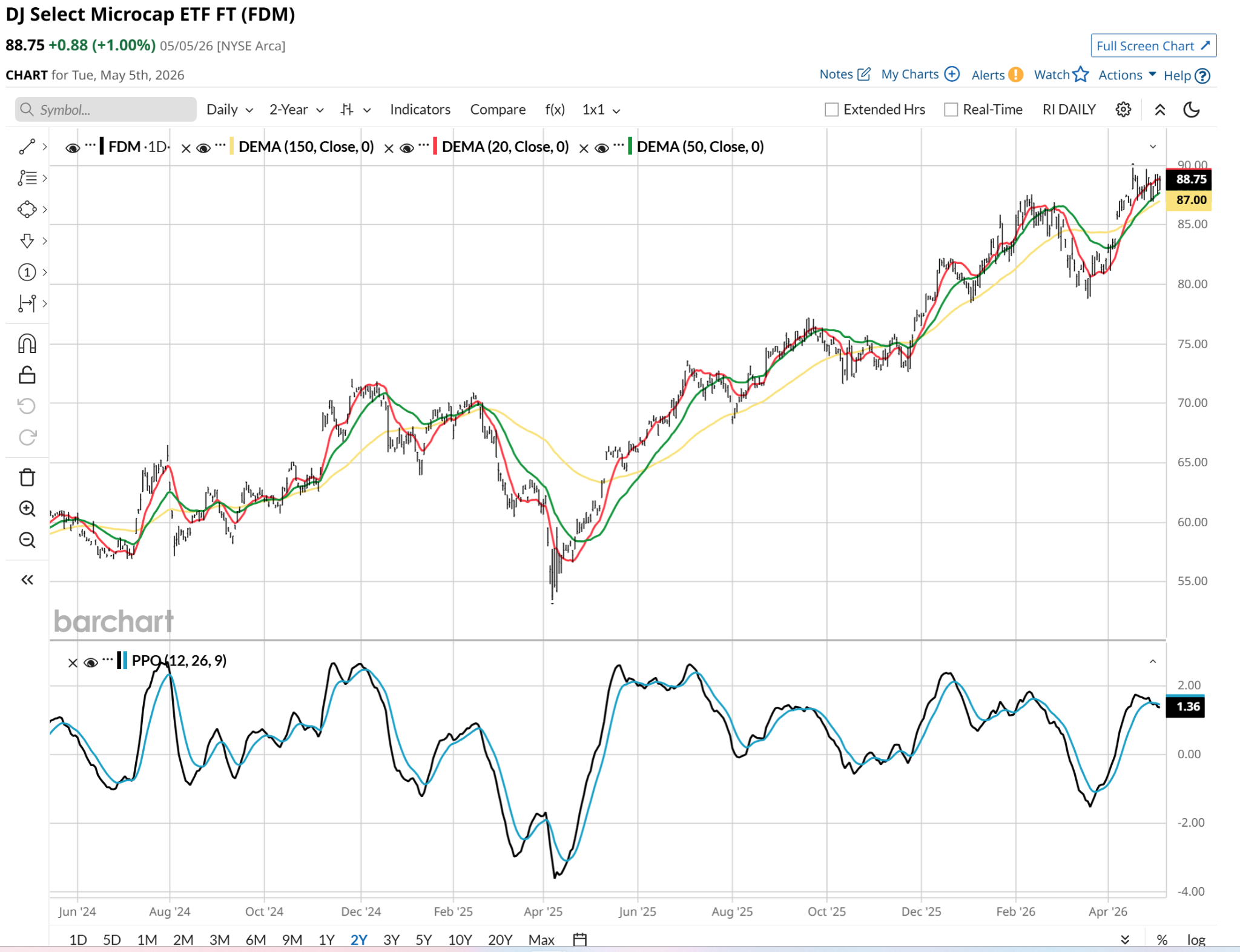Select the trend line drawing tool
Viewport: 1240px width, 952px height.
(27, 147)
